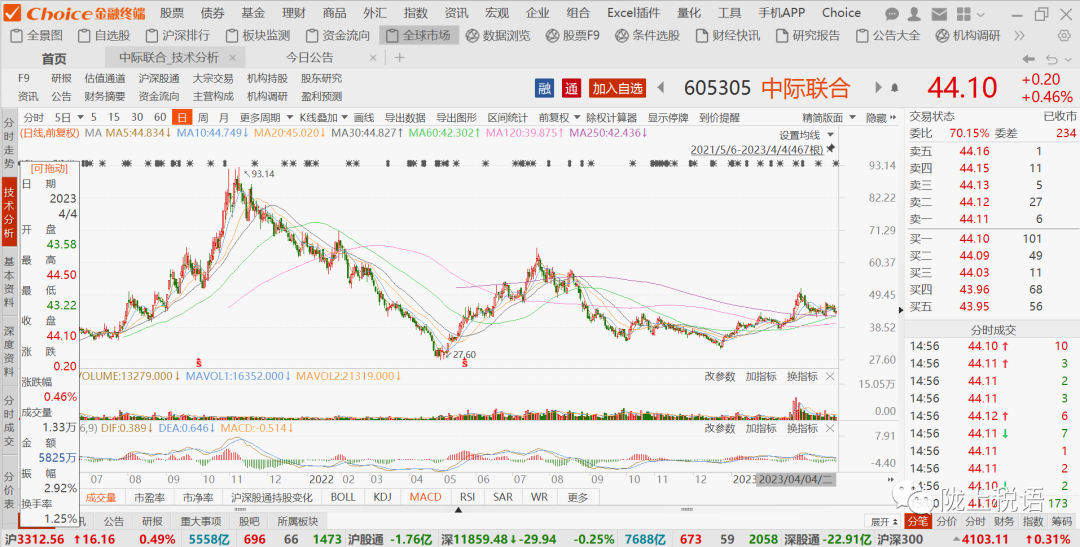Screen dimensions: 1080x547
Task: Expand the 精简版面 dropdown
Action: (853, 118)
